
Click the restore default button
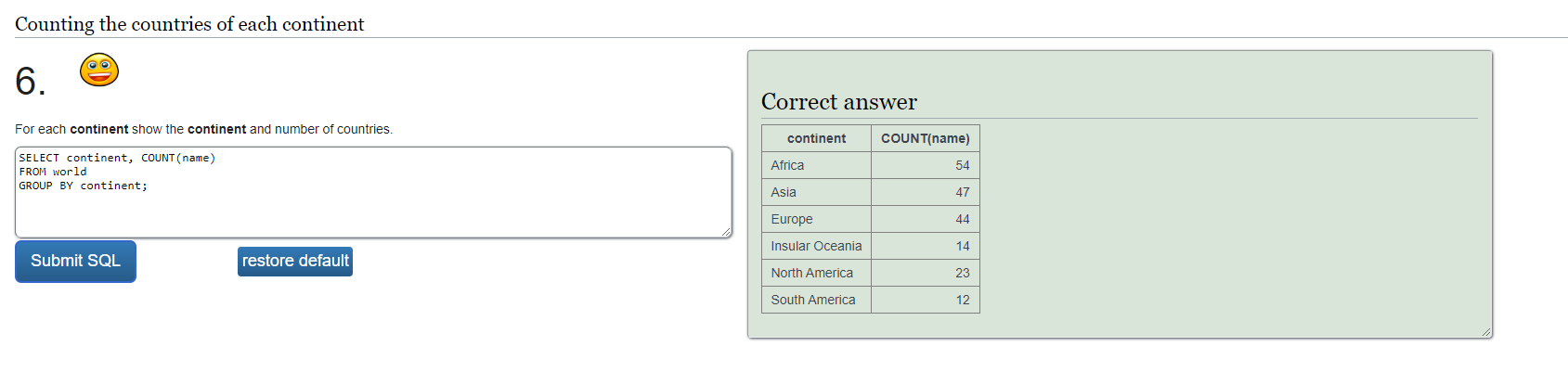[x=295, y=262]
